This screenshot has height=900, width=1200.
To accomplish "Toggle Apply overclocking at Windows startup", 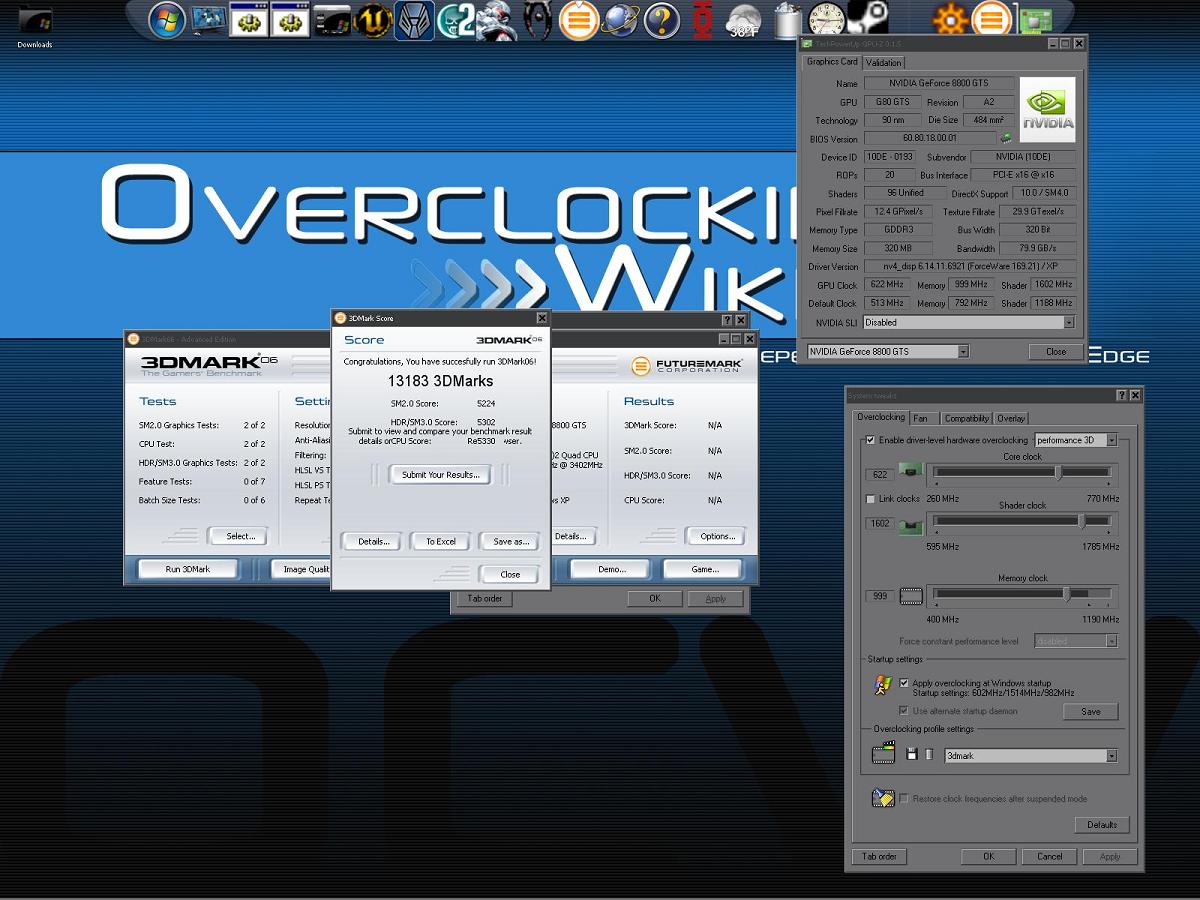I will click(904, 683).
